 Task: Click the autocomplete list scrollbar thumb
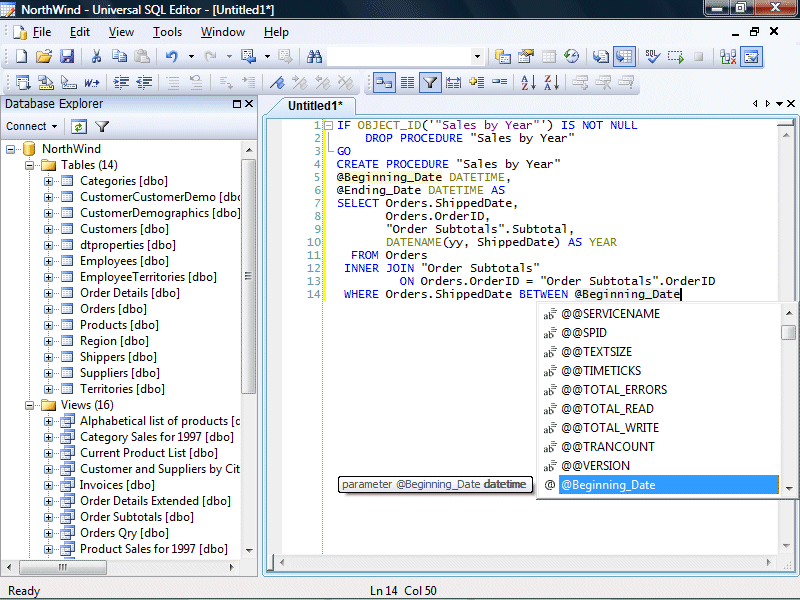[788, 332]
